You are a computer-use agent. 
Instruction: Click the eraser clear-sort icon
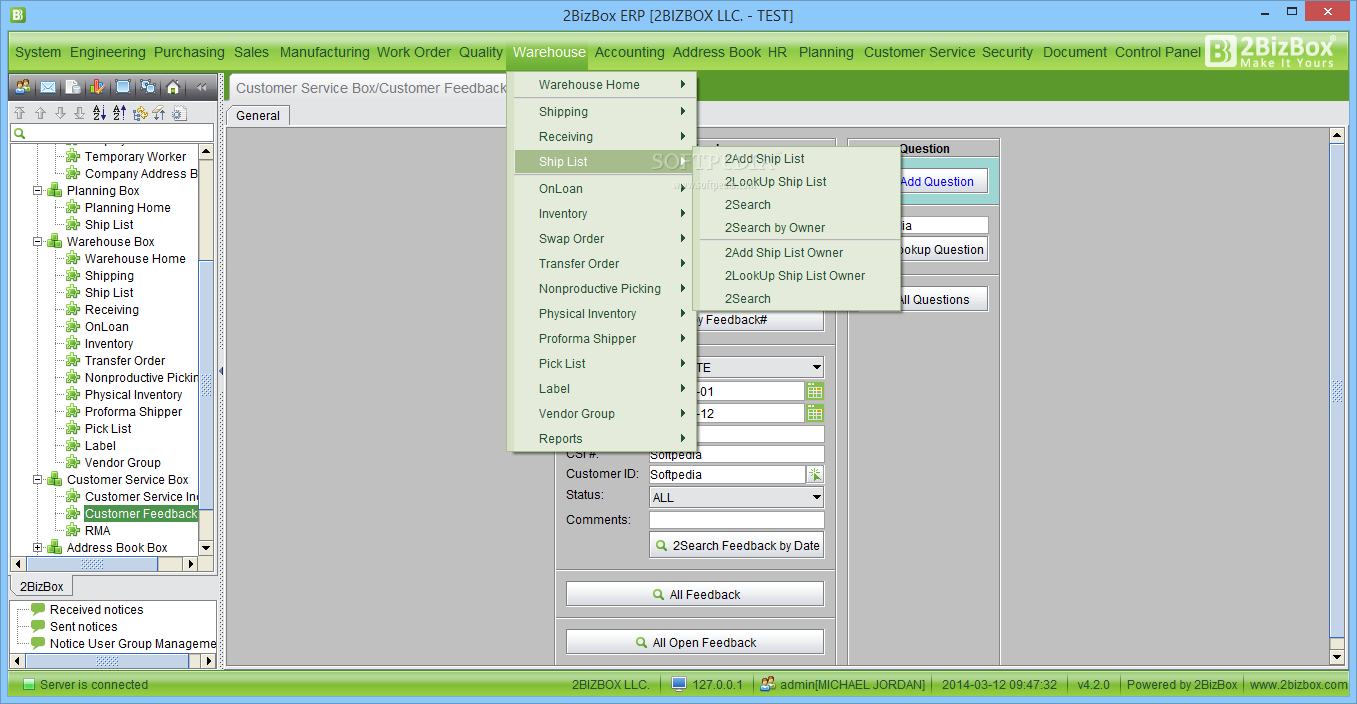pos(159,113)
